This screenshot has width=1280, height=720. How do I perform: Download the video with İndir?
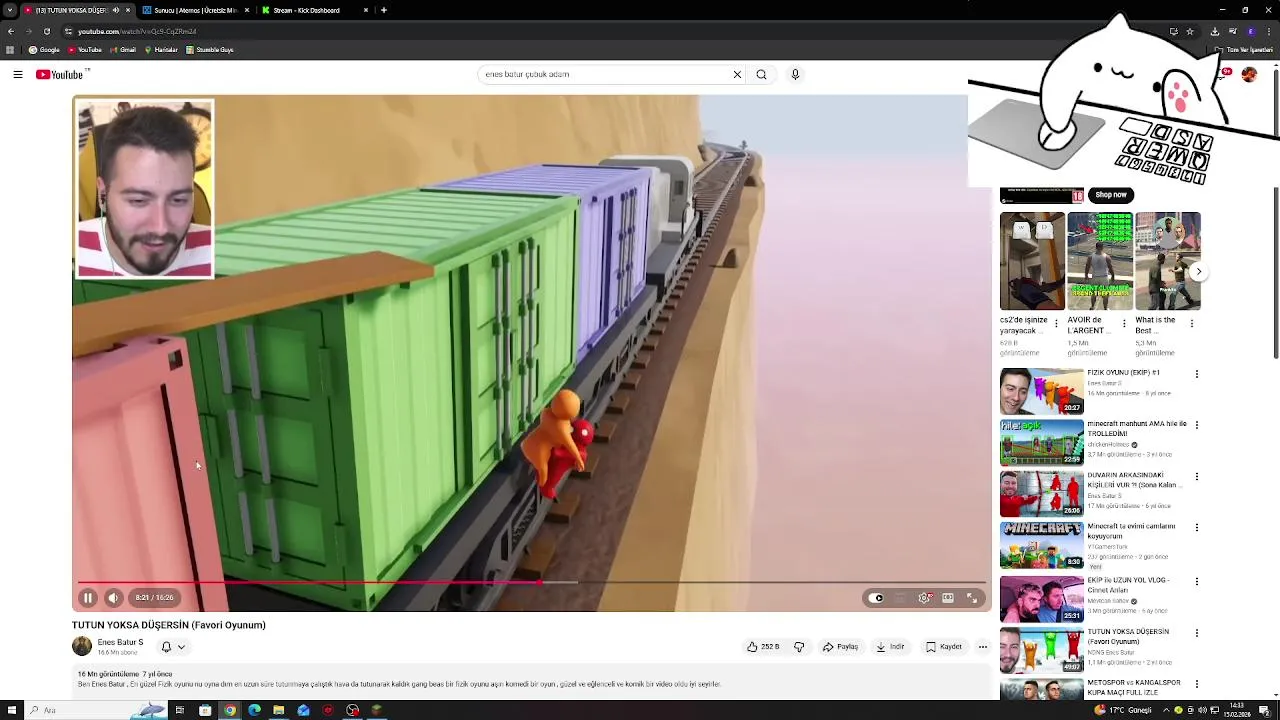[890, 647]
